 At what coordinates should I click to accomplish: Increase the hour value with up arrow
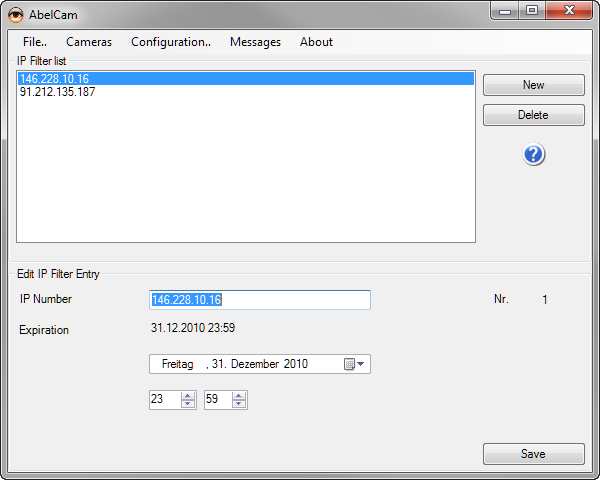pyautogui.click(x=187, y=396)
